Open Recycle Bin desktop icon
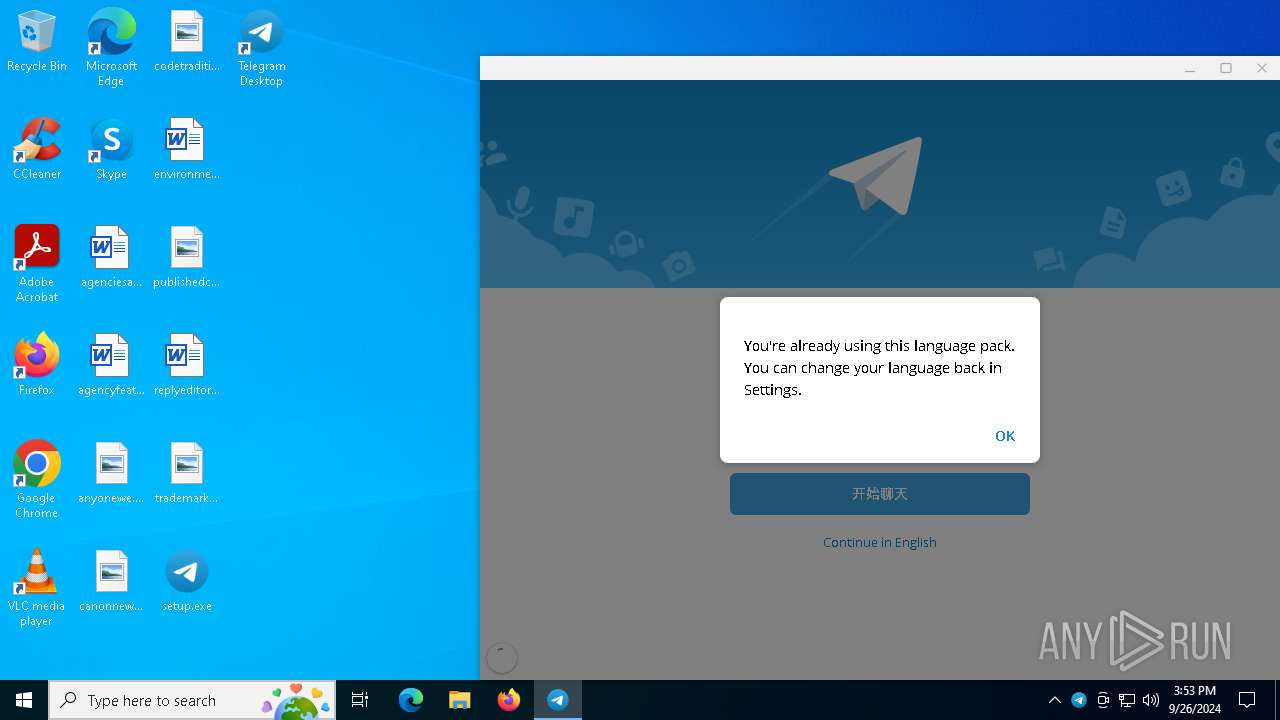 coord(37,42)
